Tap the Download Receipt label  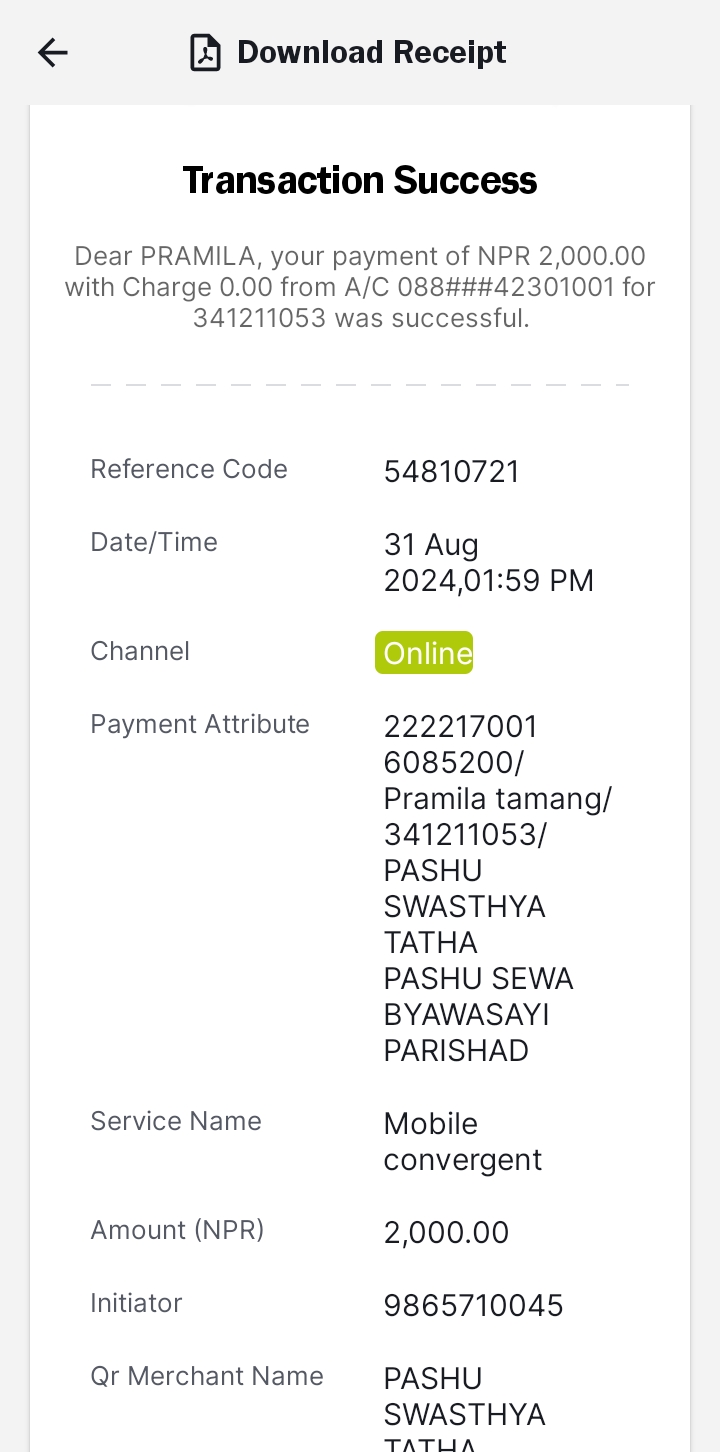click(x=372, y=52)
